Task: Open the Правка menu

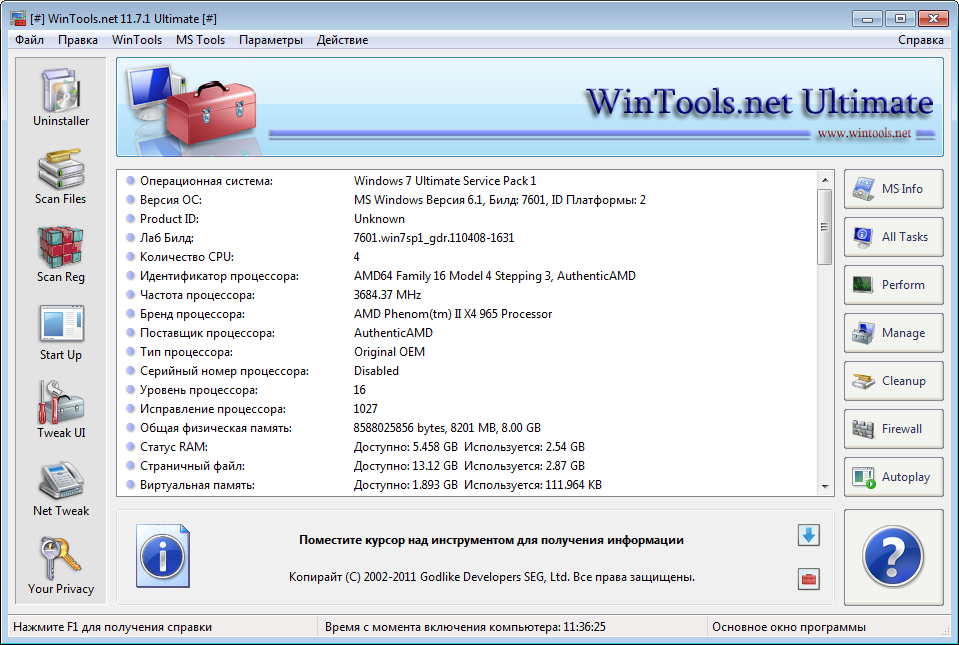Action: [78, 40]
